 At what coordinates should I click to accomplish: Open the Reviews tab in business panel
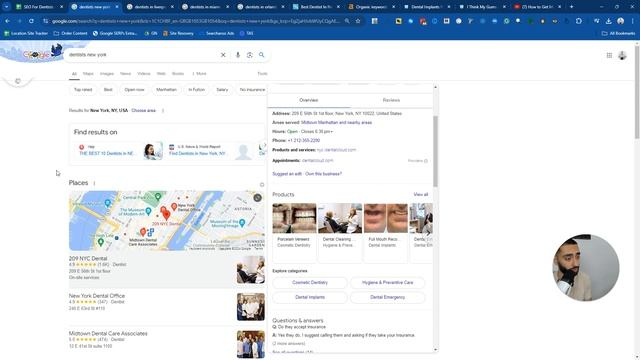(391, 100)
